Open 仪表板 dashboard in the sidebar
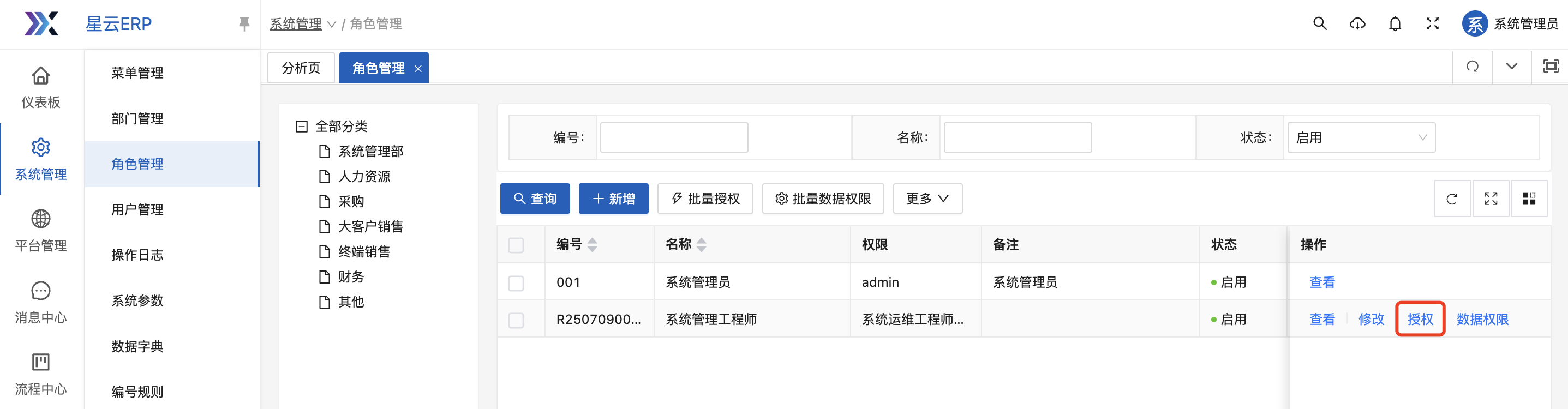1568x409 pixels. 41,87
